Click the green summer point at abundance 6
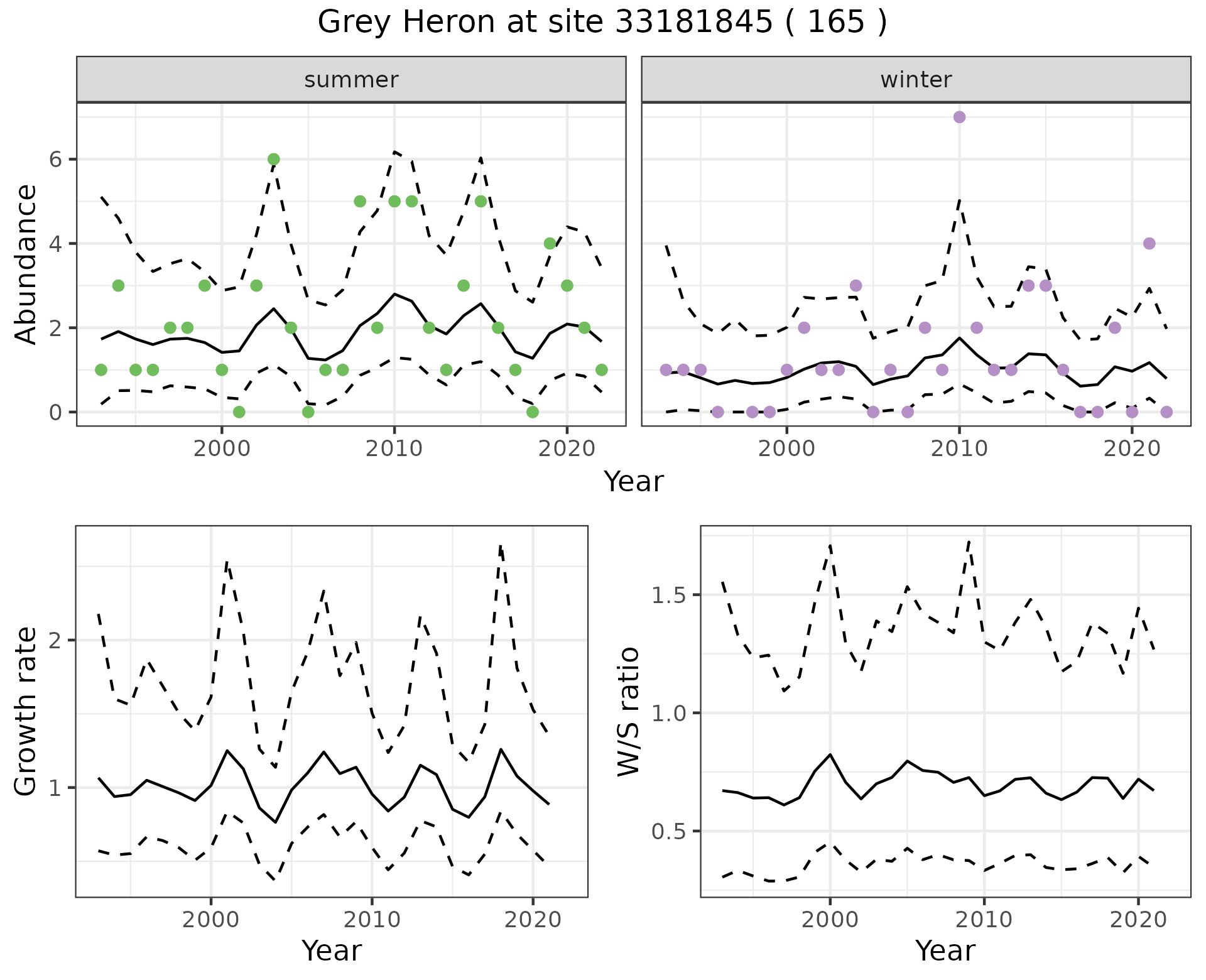The height and width of the screenshot is (980, 1206). 273,160
